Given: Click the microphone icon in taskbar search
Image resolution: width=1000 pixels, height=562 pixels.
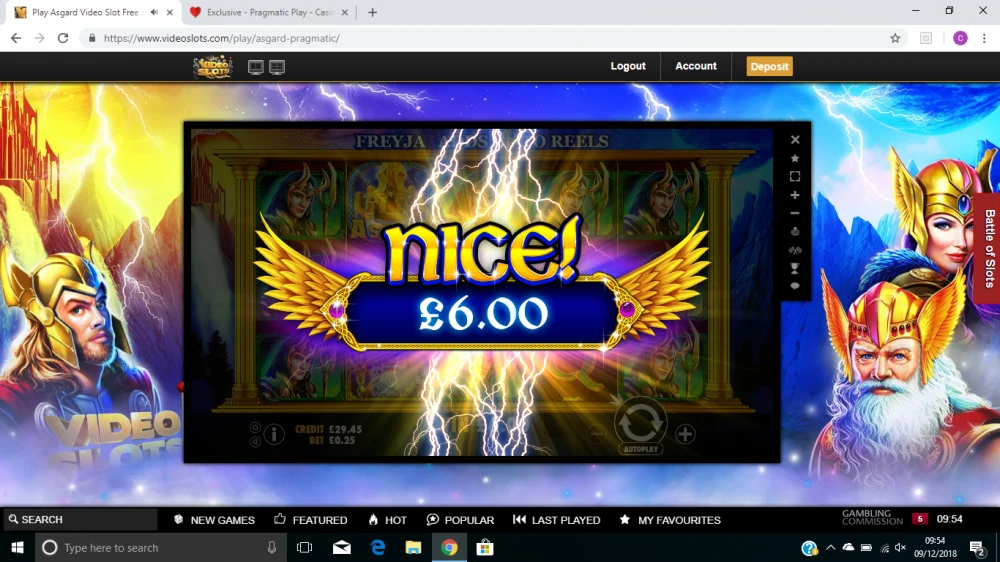Looking at the screenshot, I should click(272, 548).
